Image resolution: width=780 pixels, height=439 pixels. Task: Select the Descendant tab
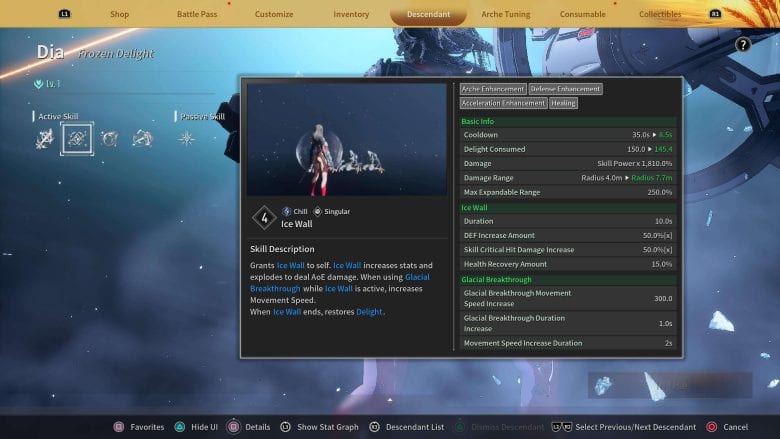click(x=428, y=14)
